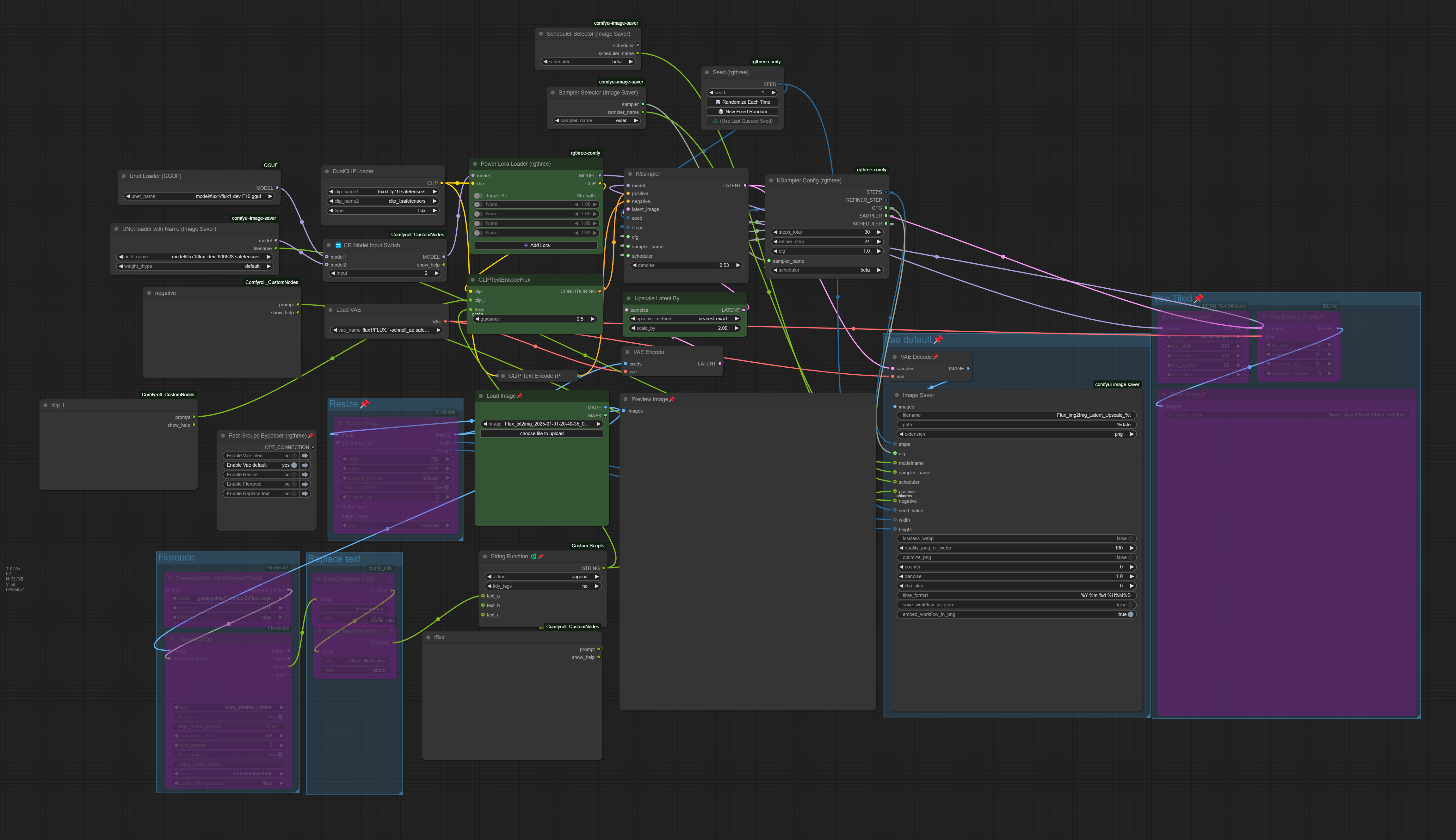The height and width of the screenshot is (840, 1456).
Task: Toggle Enable Vae default switch off
Action: (x=294, y=465)
